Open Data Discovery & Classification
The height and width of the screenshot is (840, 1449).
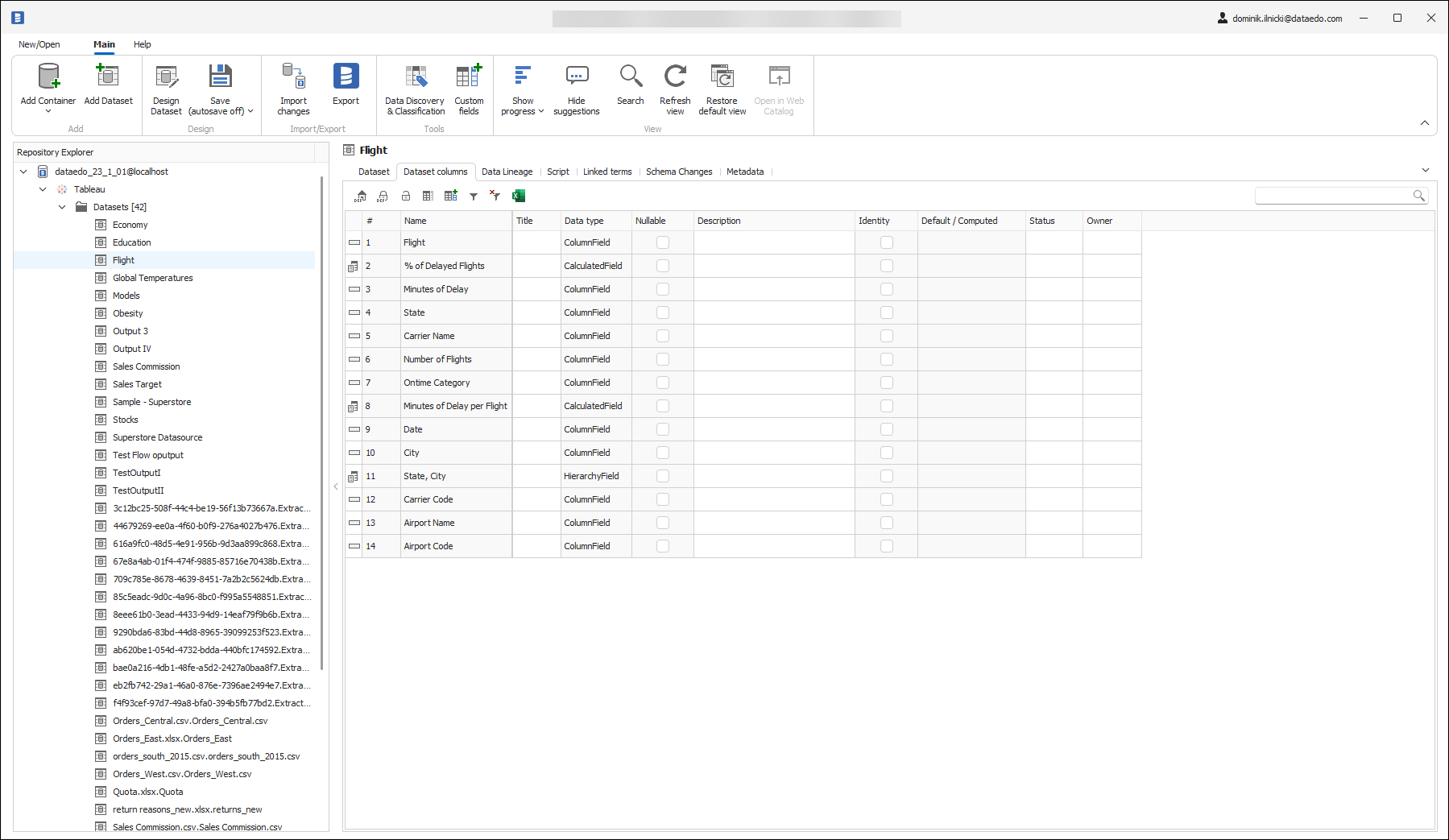pyautogui.click(x=415, y=77)
